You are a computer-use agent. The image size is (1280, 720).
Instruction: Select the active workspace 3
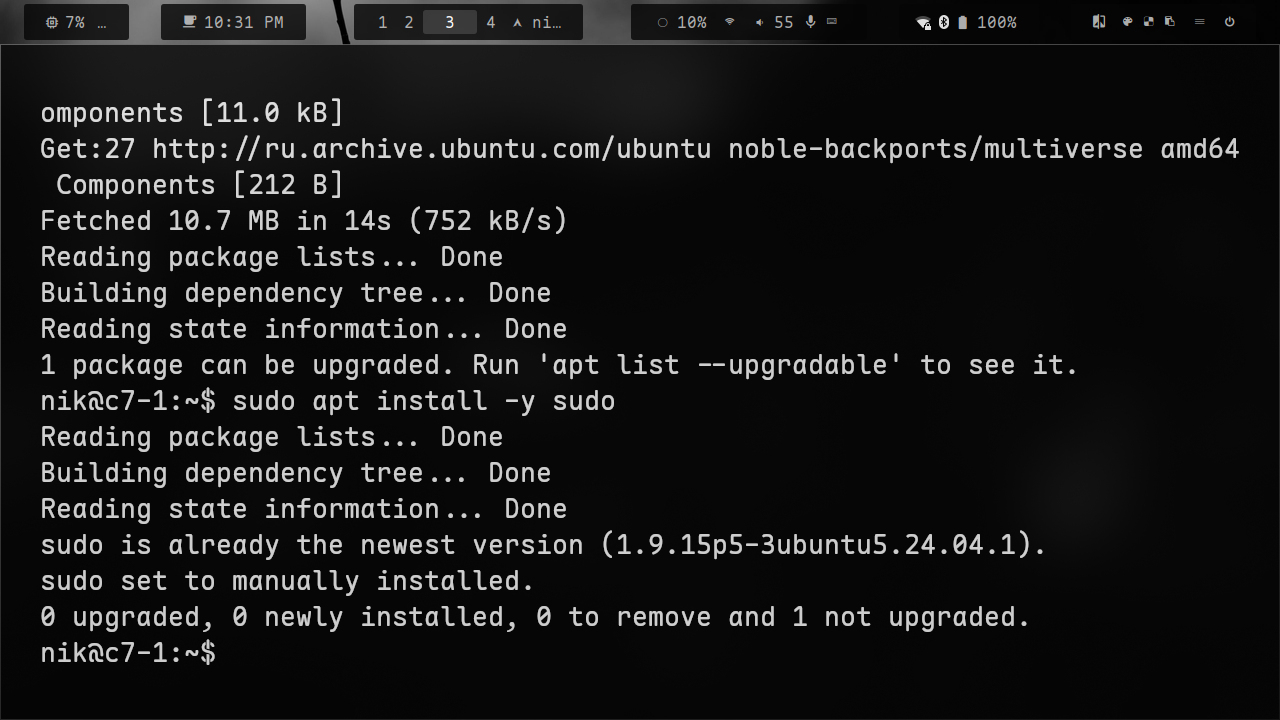point(449,22)
